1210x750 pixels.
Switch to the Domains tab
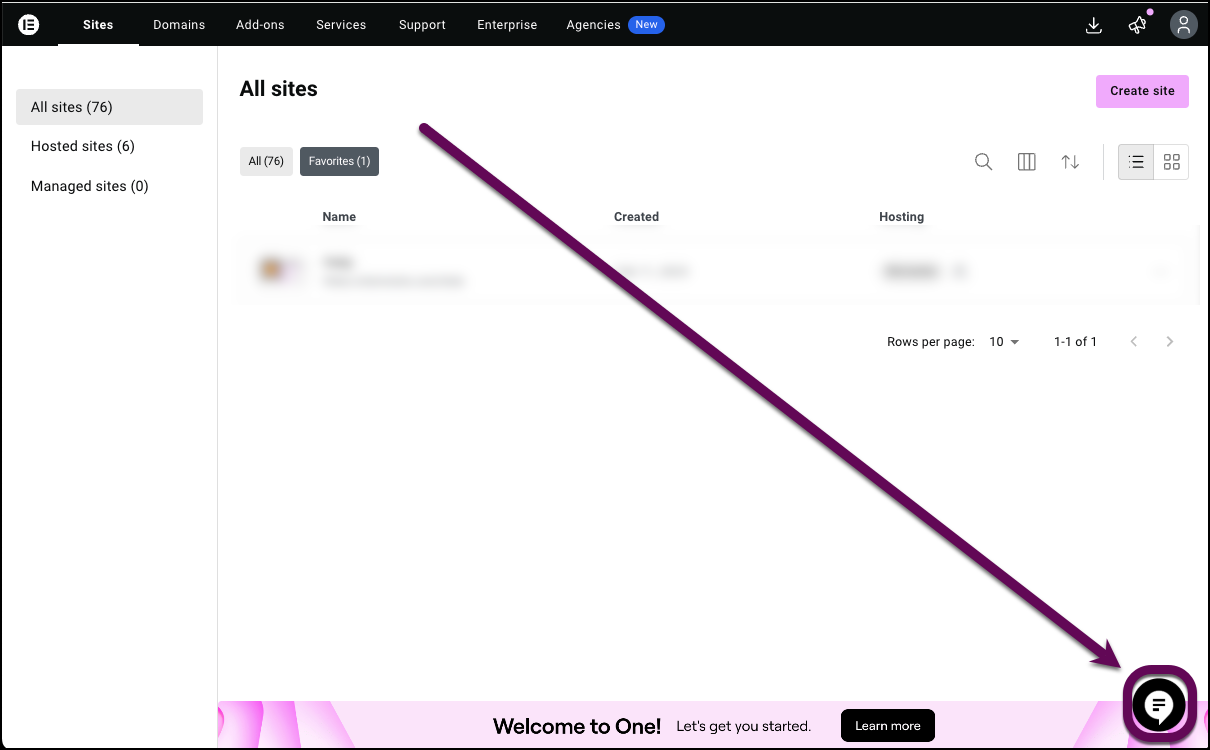(x=178, y=25)
